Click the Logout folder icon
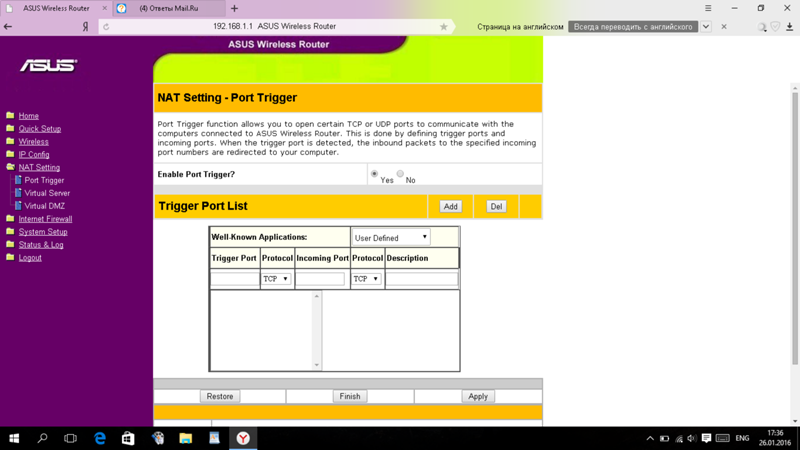800x450 pixels. (x=10, y=257)
